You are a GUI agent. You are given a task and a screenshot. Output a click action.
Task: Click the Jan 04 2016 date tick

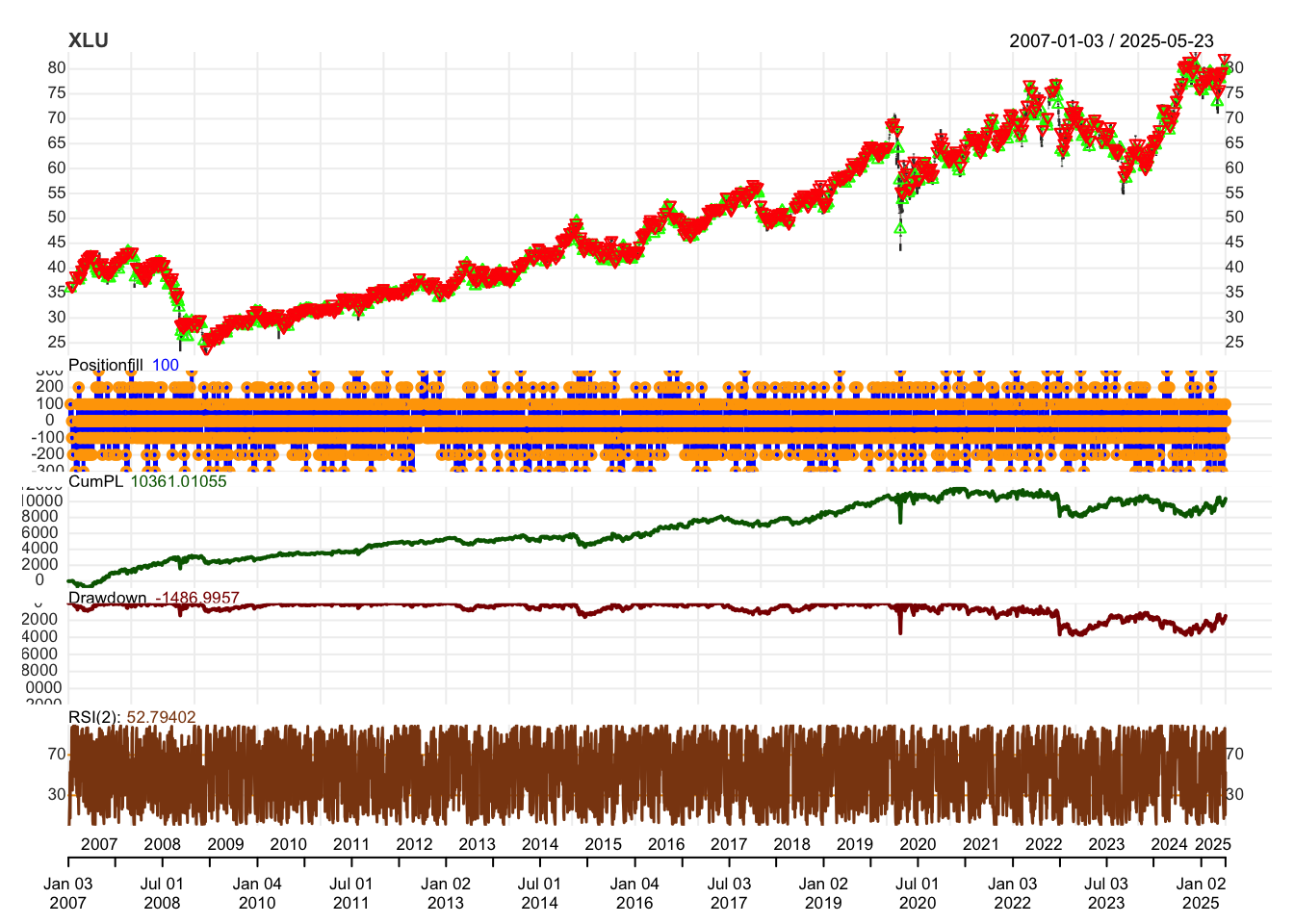[634, 893]
